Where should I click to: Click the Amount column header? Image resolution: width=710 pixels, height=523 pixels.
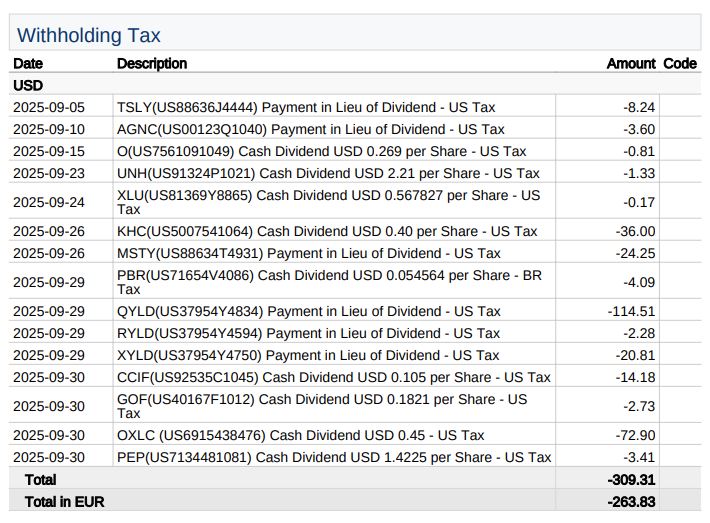click(630, 64)
